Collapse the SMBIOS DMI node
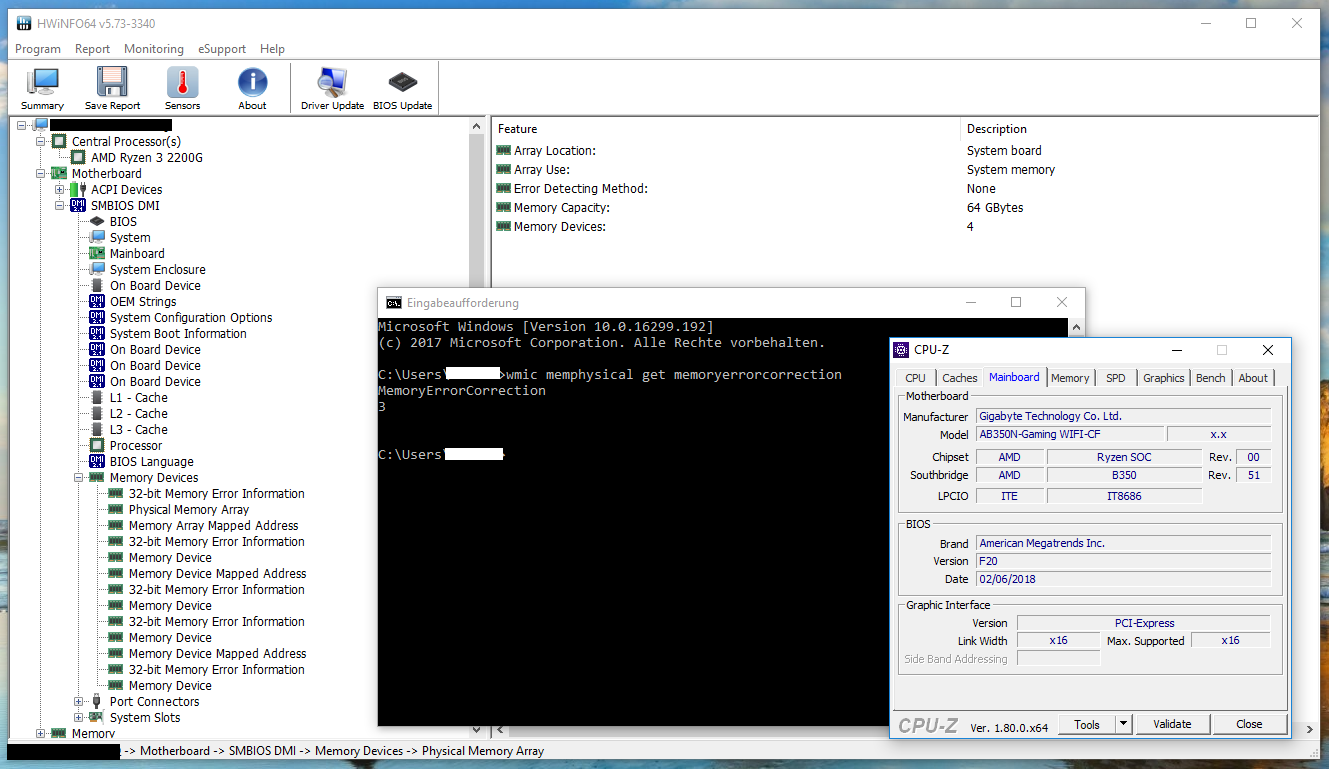 (x=60, y=206)
